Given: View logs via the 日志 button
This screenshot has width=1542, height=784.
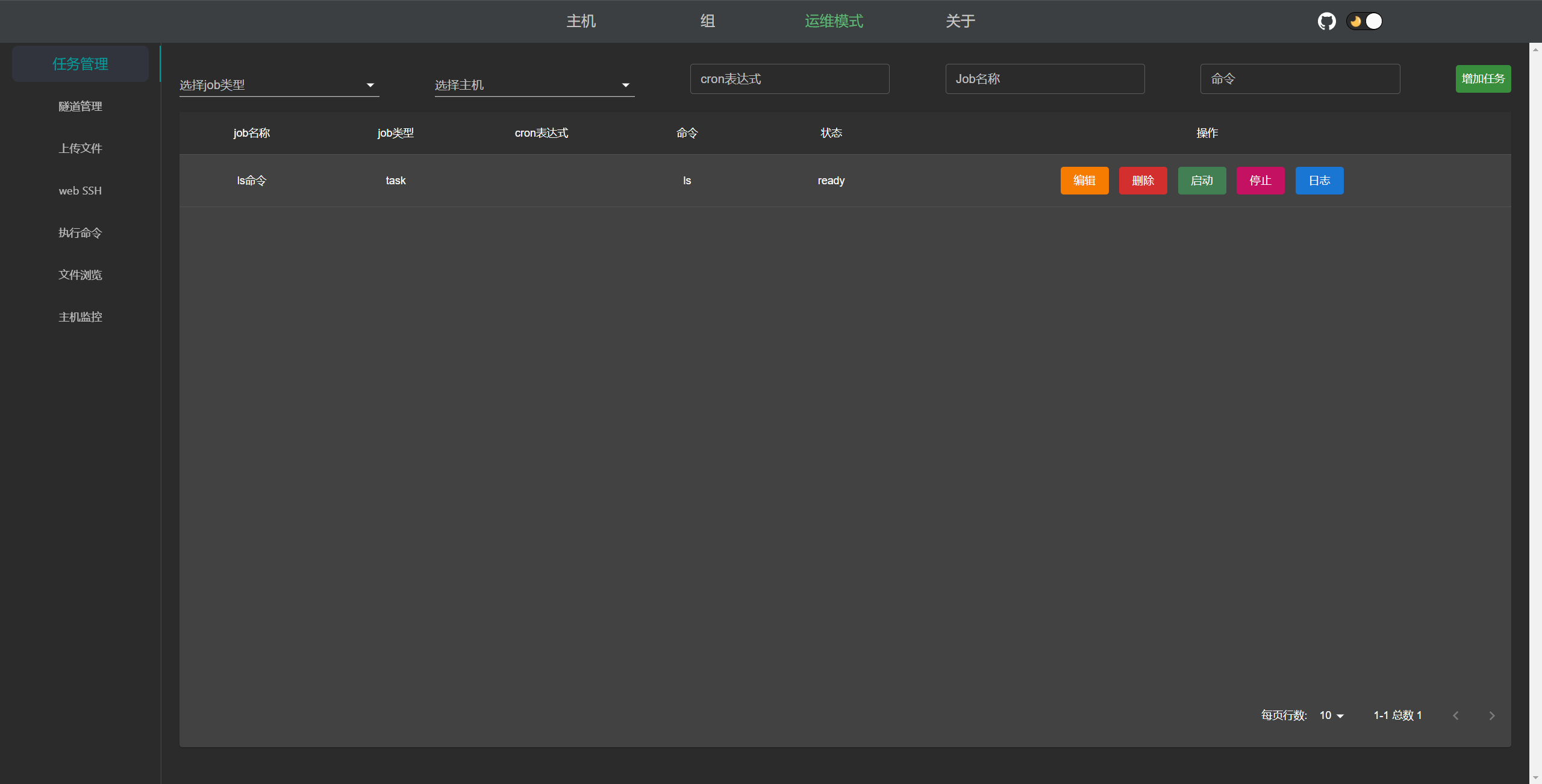Looking at the screenshot, I should pyautogui.click(x=1319, y=181).
